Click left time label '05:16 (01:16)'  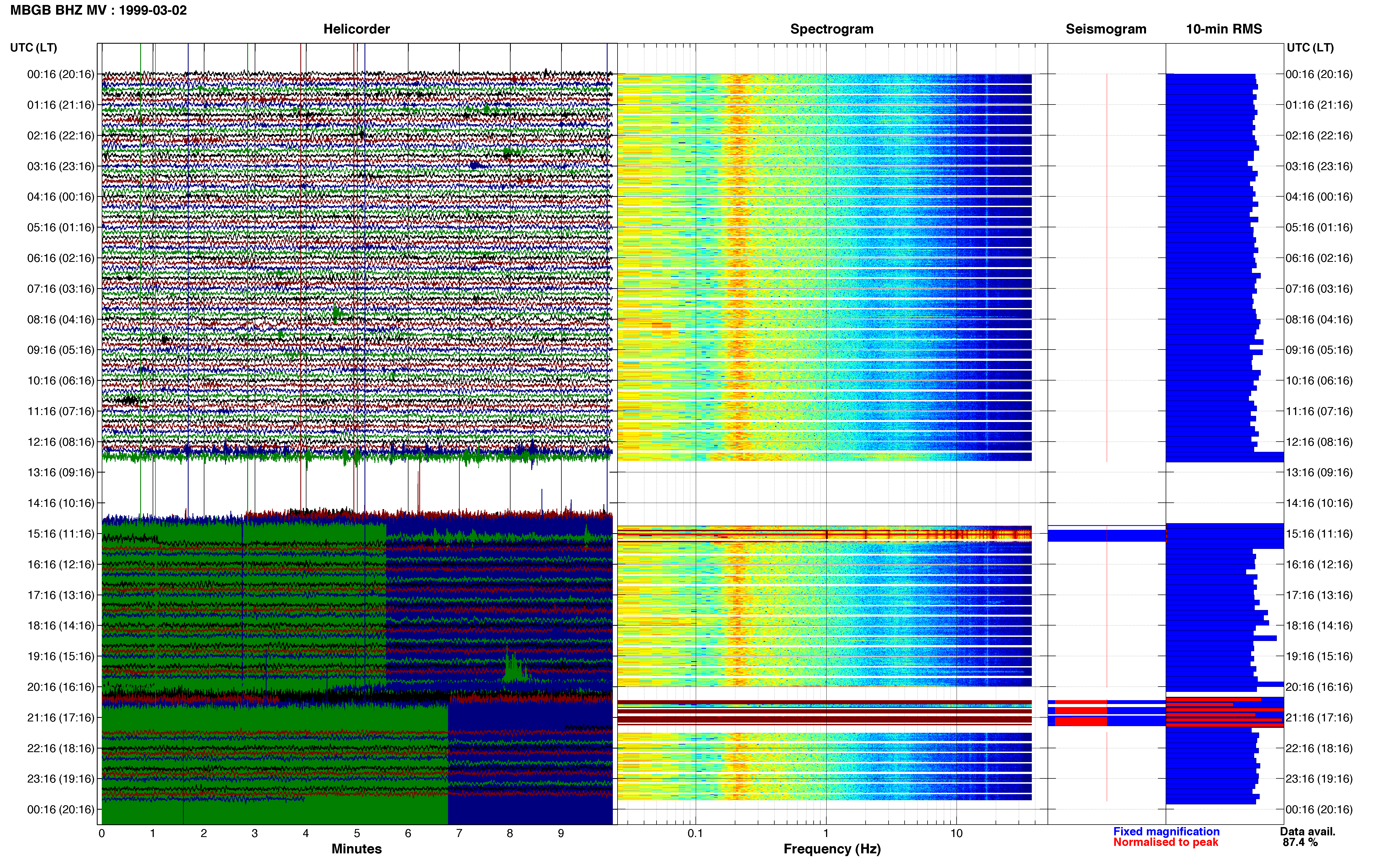pos(60,227)
